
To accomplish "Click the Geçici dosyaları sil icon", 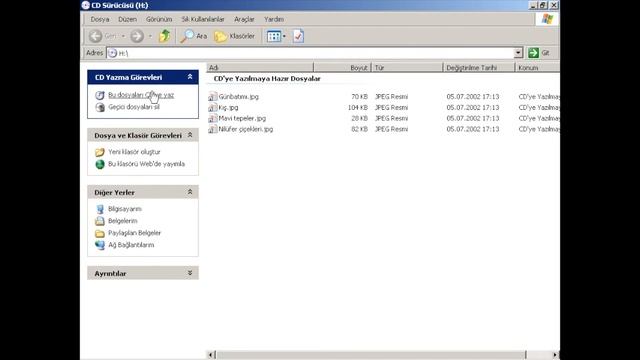I will tap(100, 107).
